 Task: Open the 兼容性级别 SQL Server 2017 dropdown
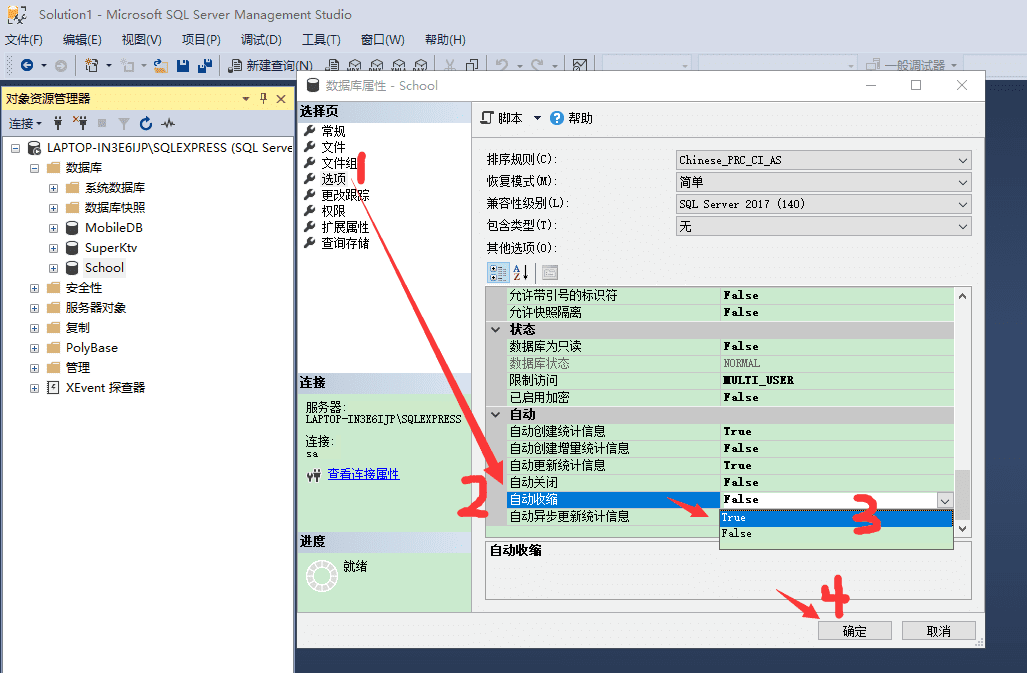coord(823,204)
